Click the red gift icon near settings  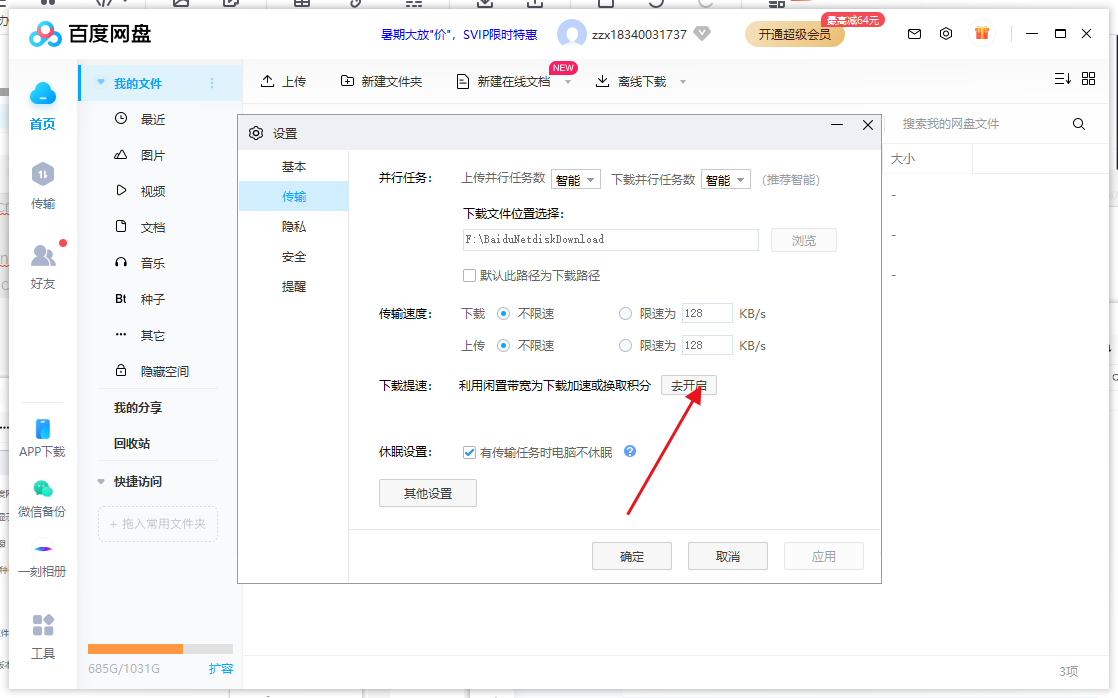982,33
